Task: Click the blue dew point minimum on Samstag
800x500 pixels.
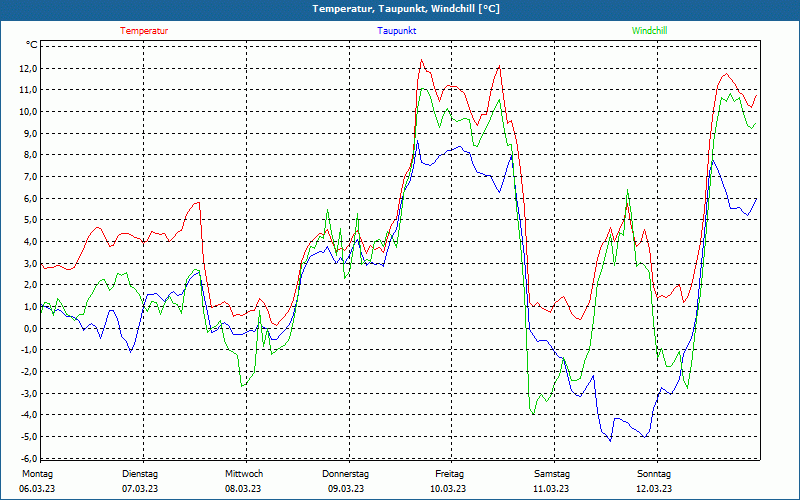Action: point(610,441)
